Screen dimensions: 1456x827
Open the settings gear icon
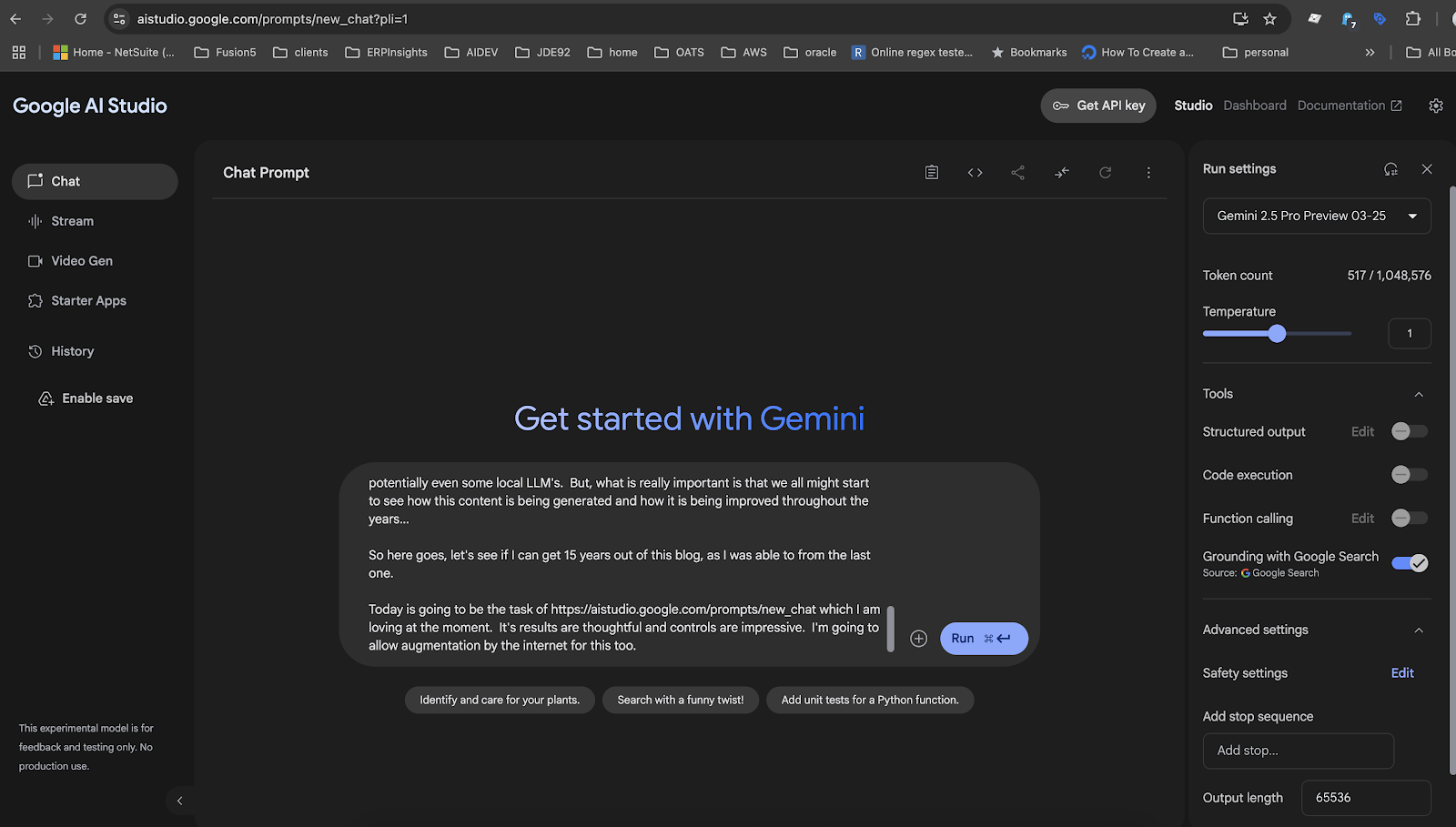[x=1436, y=106]
